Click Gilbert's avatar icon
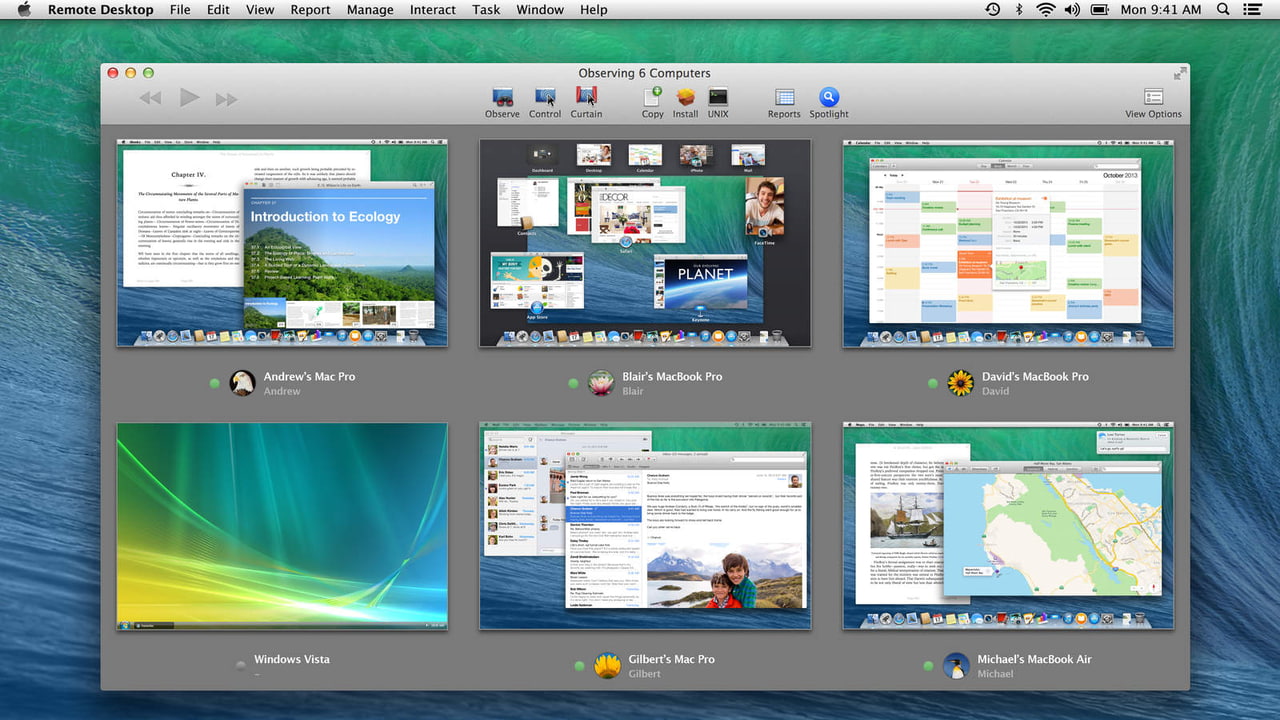 tap(607, 666)
